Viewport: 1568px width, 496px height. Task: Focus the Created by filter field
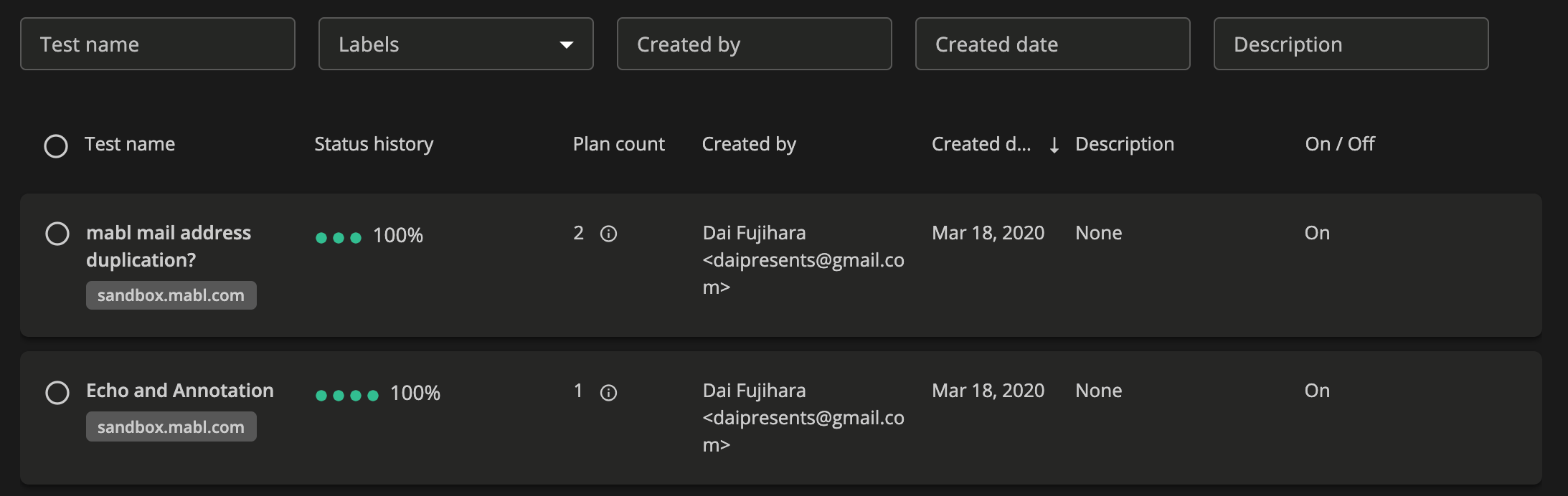coord(754,44)
